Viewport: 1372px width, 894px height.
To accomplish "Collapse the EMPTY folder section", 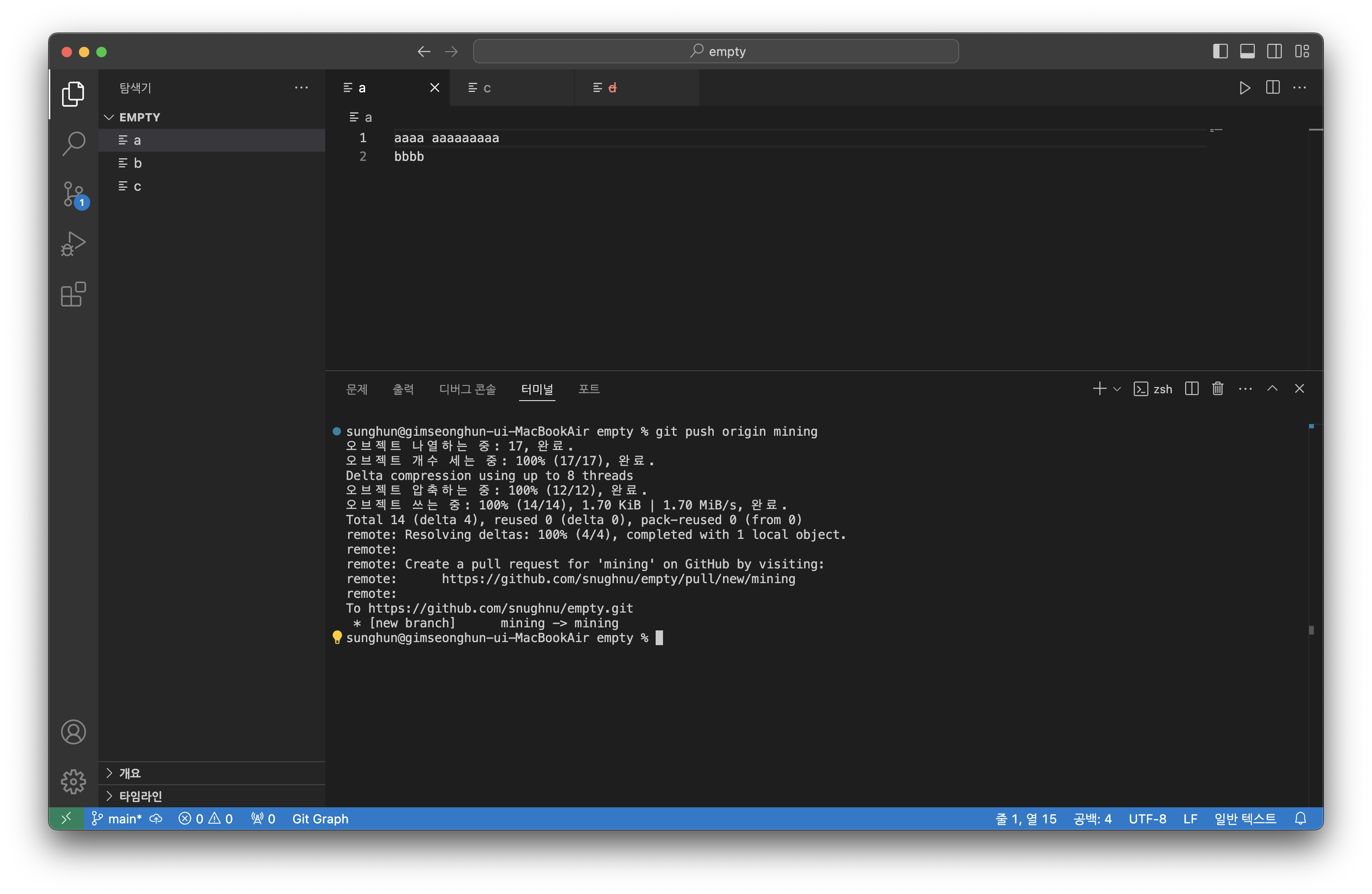I will point(109,117).
